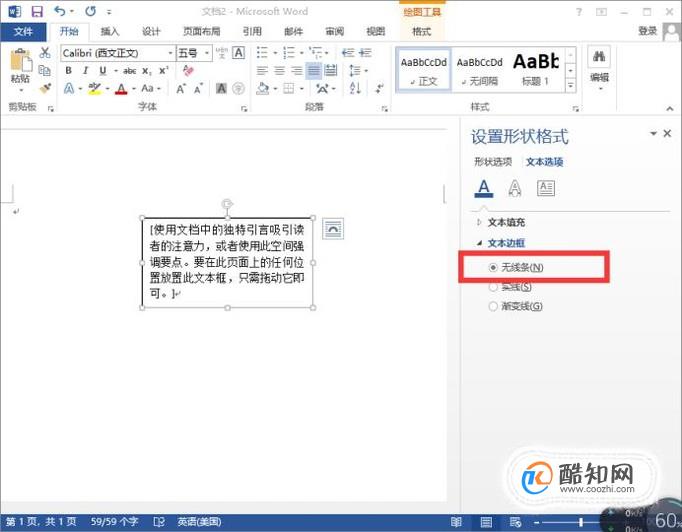682x532 pixels.
Task: Click inside the text box content
Action: pos(227,262)
